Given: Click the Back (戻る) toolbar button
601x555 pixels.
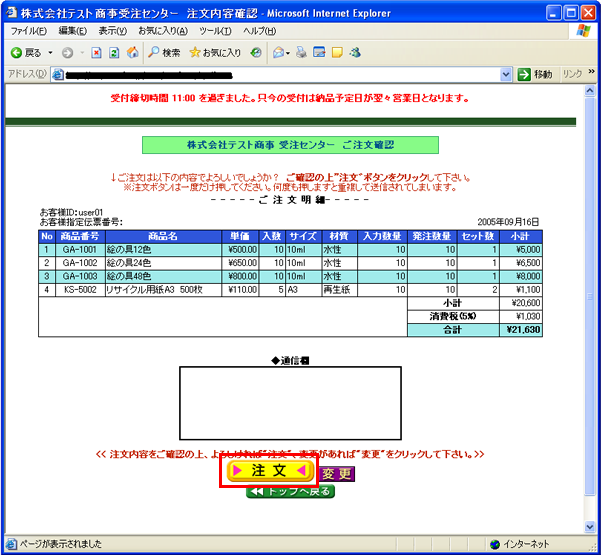Looking at the screenshot, I should [26, 53].
